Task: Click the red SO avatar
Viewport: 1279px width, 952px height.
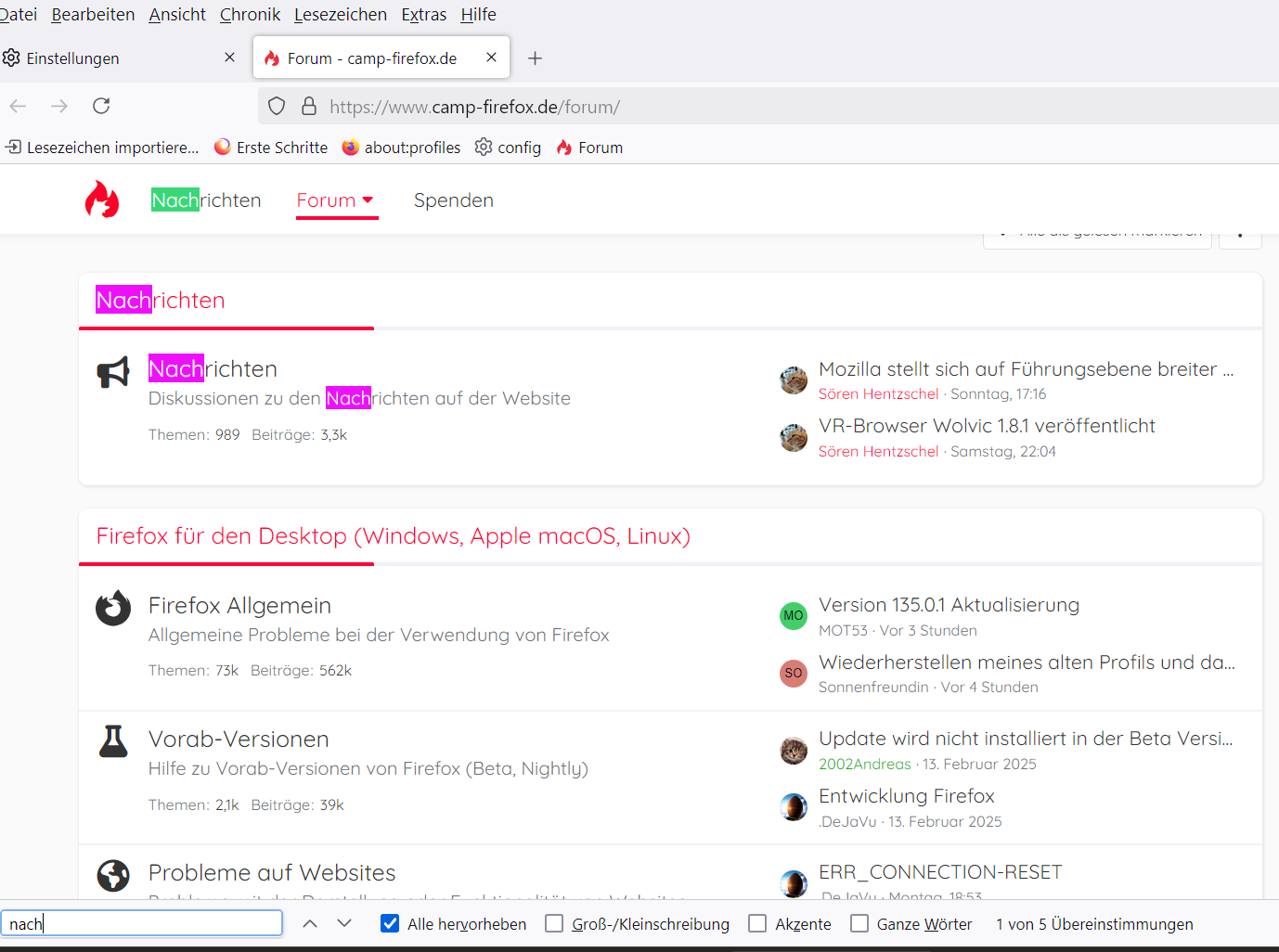Action: (x=794, y=673)
